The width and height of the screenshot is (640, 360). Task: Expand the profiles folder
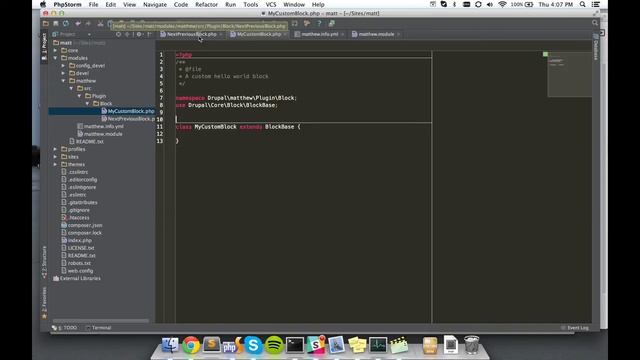pos(55,149)
